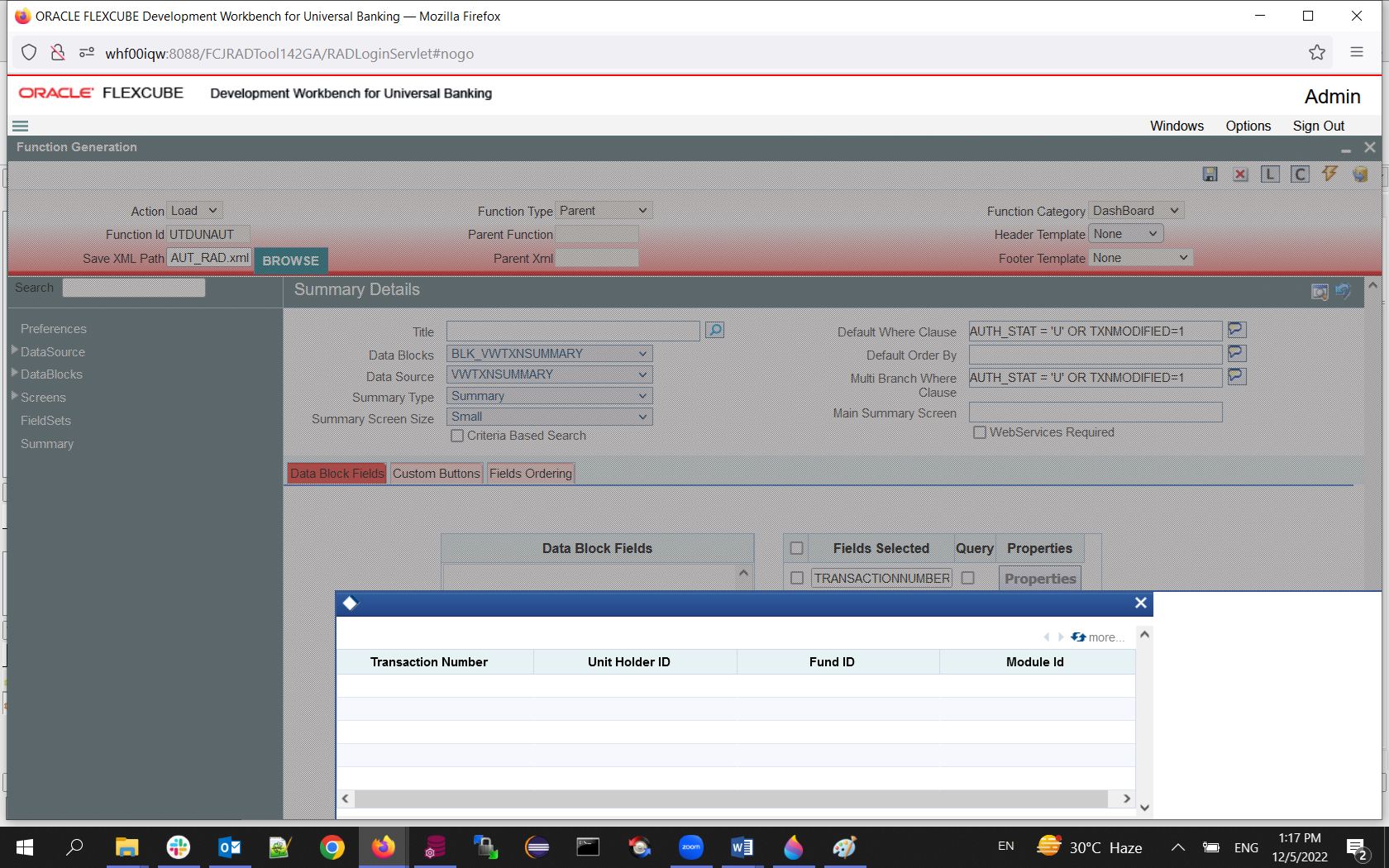Open the Header Template dropdown
The width and height of the screenshot is (1389, 868).
click(1126, 234)
